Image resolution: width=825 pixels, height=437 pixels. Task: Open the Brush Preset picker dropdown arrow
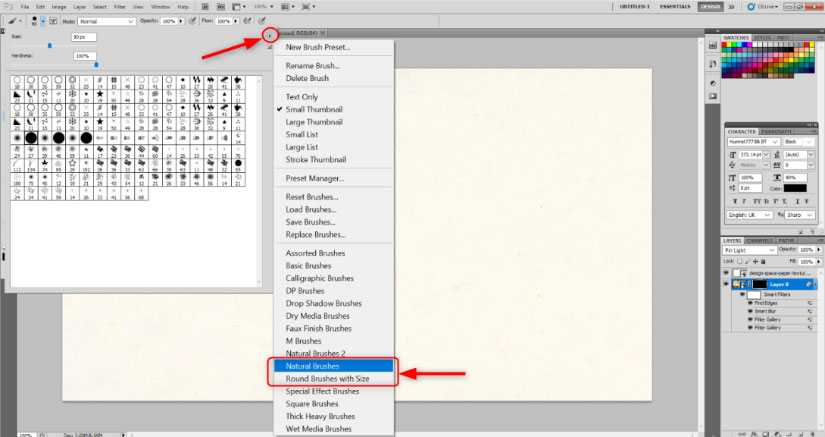coord(43,22)
